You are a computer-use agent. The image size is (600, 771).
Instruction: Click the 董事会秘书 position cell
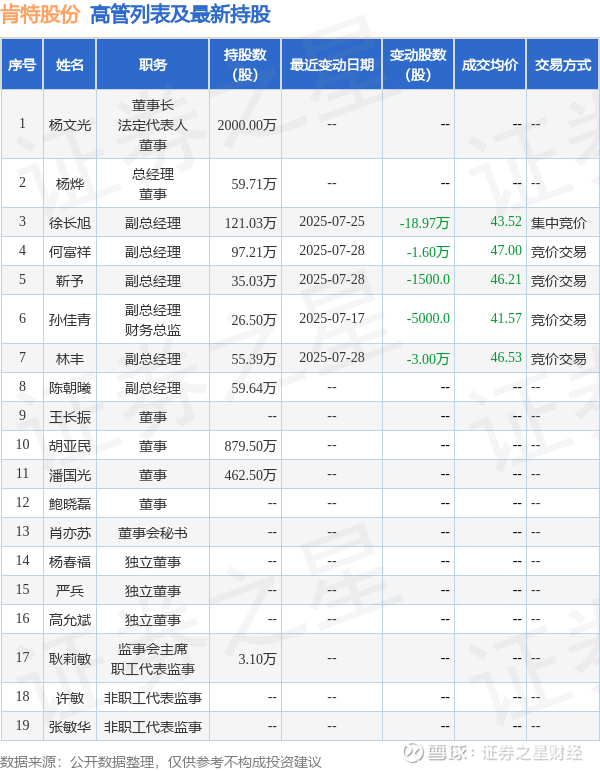[153, 533]
